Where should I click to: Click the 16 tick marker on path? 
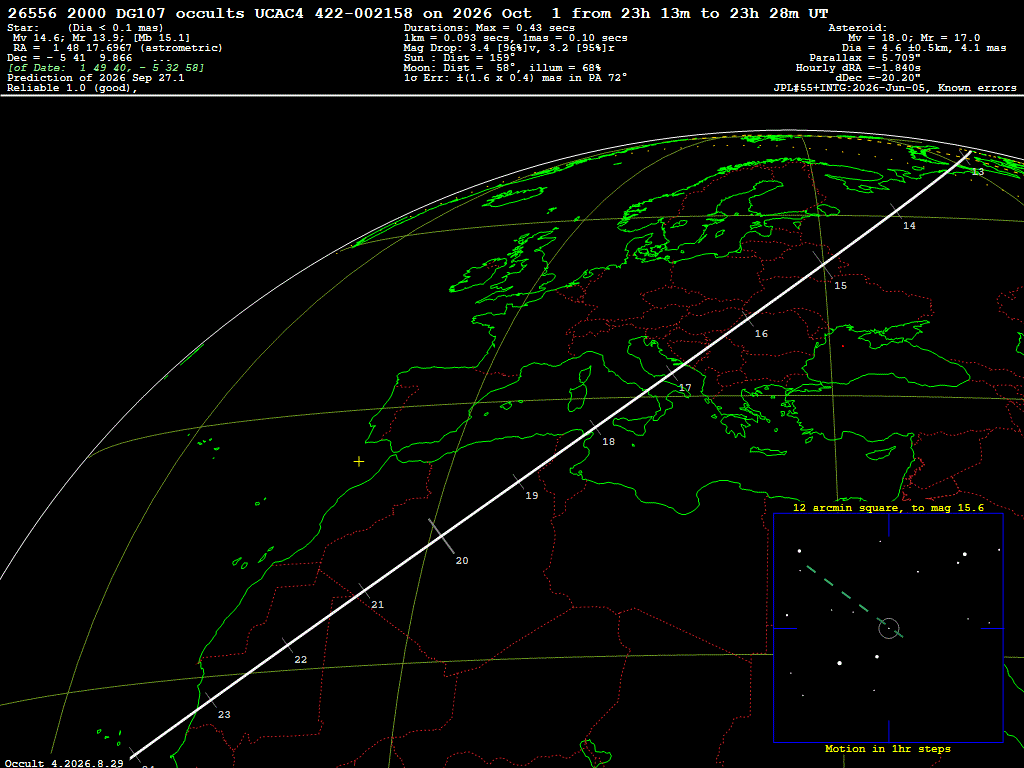(x=748, y=319)
